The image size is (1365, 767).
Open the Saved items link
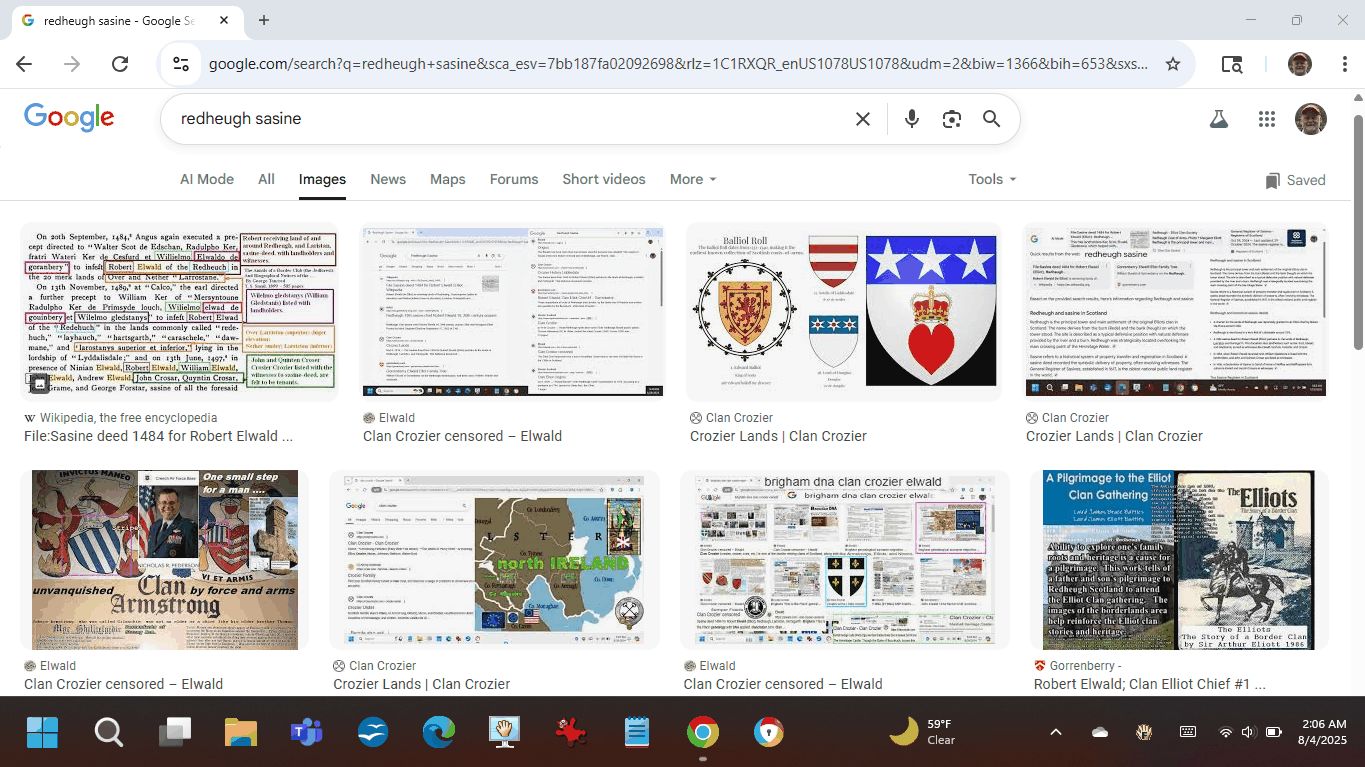pos(1295,180)
